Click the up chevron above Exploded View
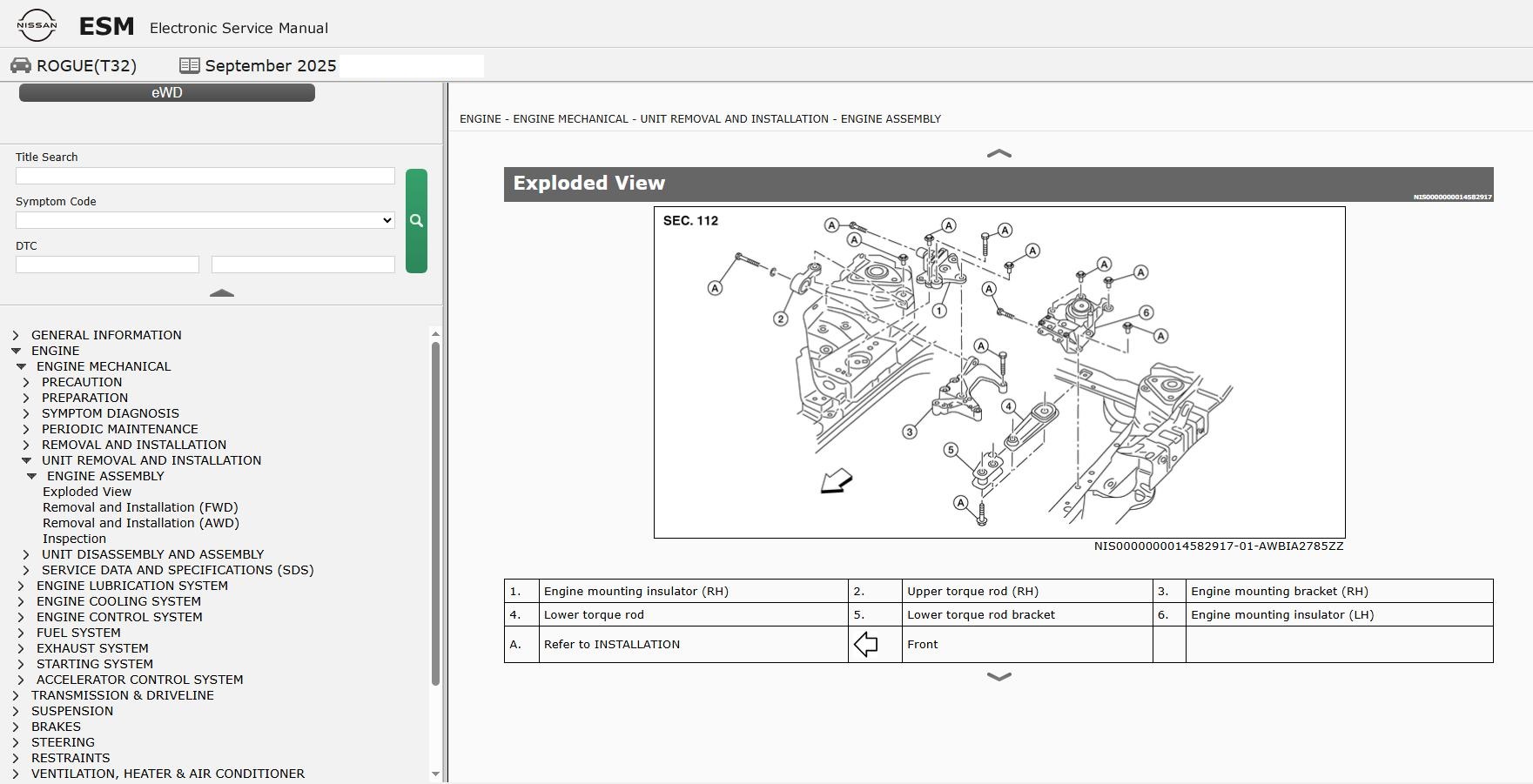Screen dimensions: 1533x784 (998, 153)
